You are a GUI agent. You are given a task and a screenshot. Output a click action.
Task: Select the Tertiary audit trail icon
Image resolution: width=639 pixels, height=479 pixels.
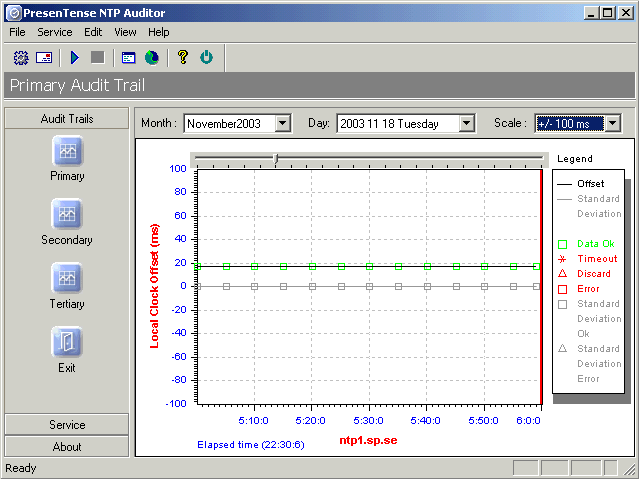tap(67, 278)
